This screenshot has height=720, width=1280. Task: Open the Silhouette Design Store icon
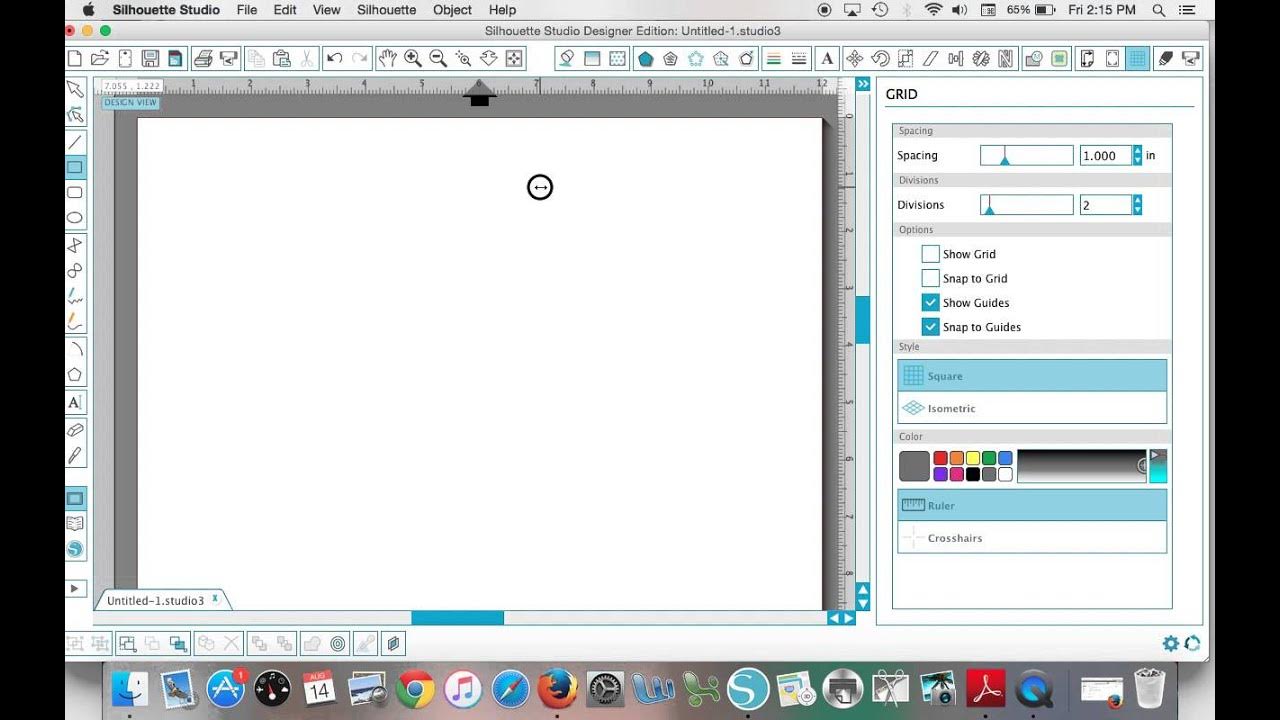pyautogui.click(x=75, y=549)
